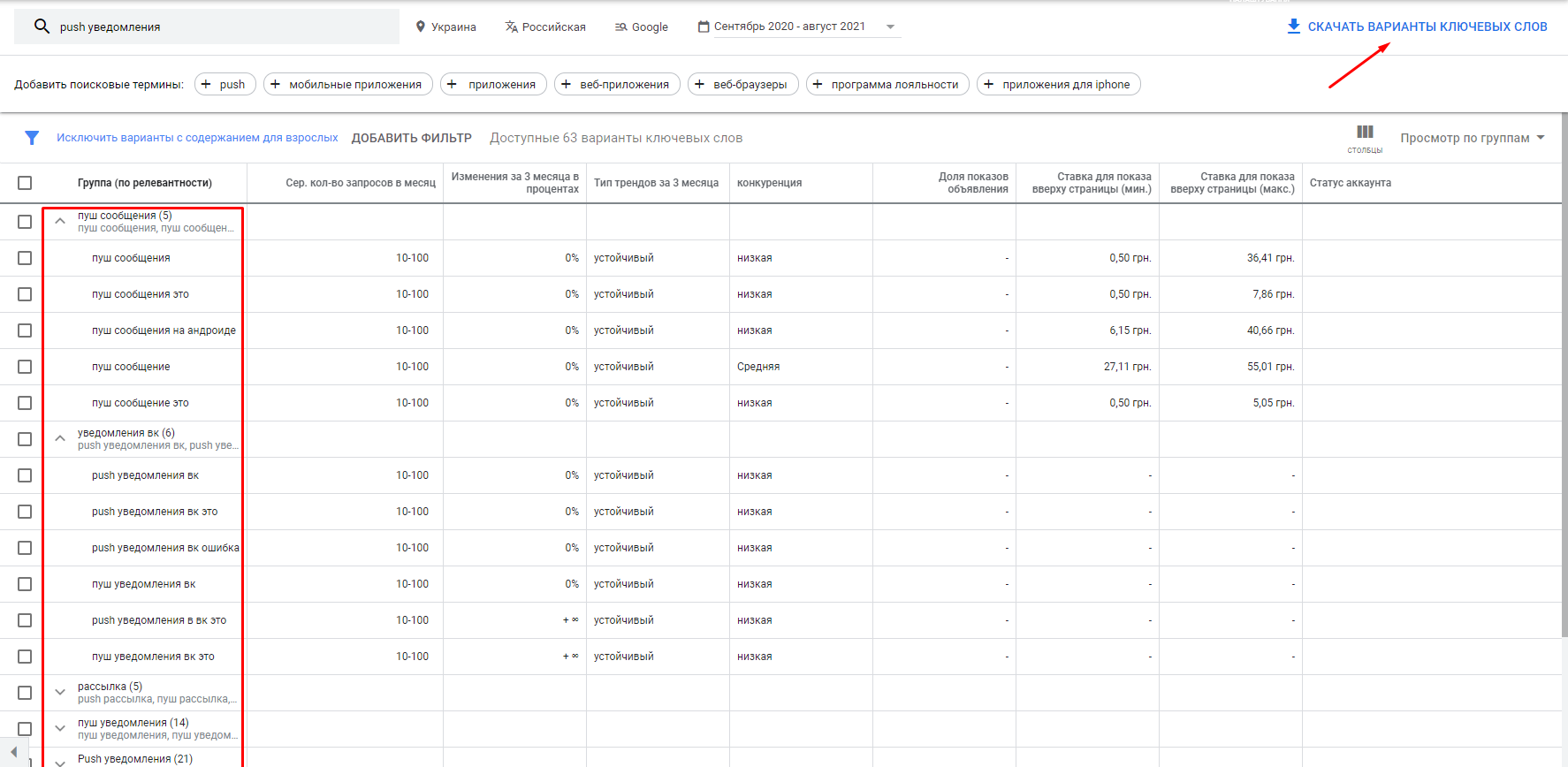Open the columns (столбцы) icon
1568x767 pixels.
[1365, 133]
